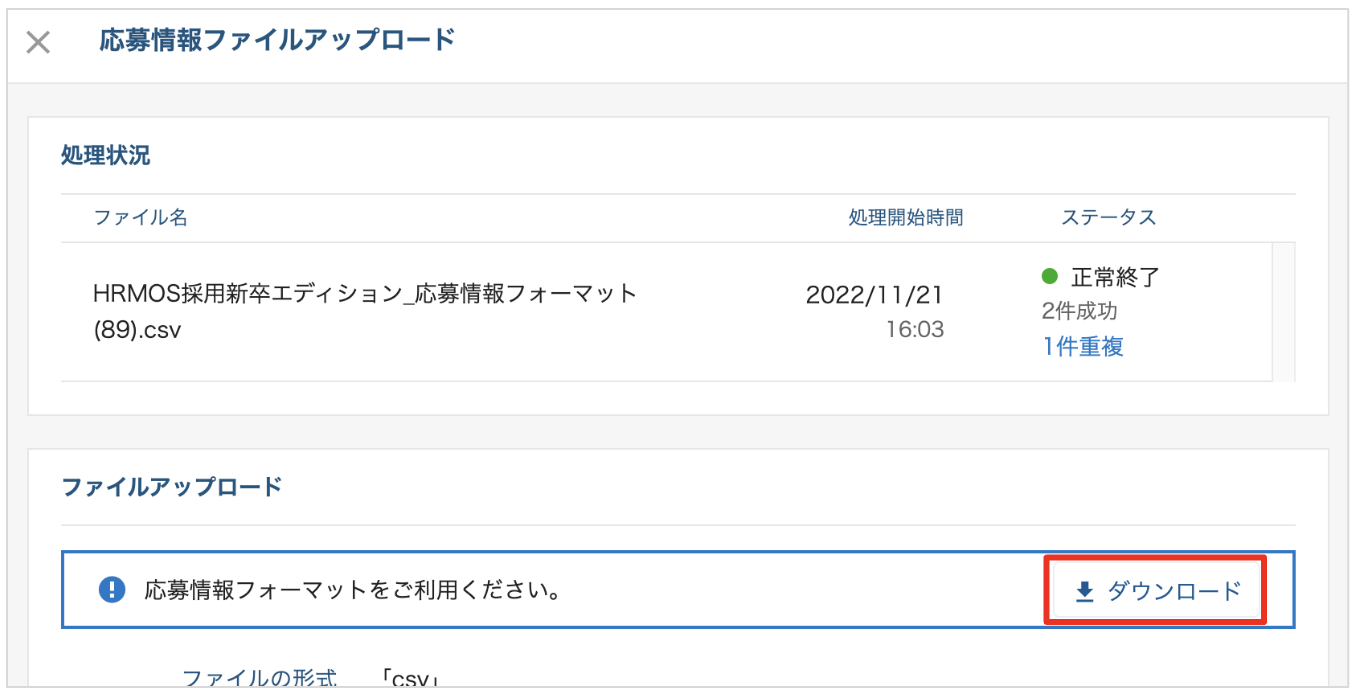Select the HRMOS採用新卒エディション csv file row
The width and height of the screenshot is (1358, 698).
point(365,311)
